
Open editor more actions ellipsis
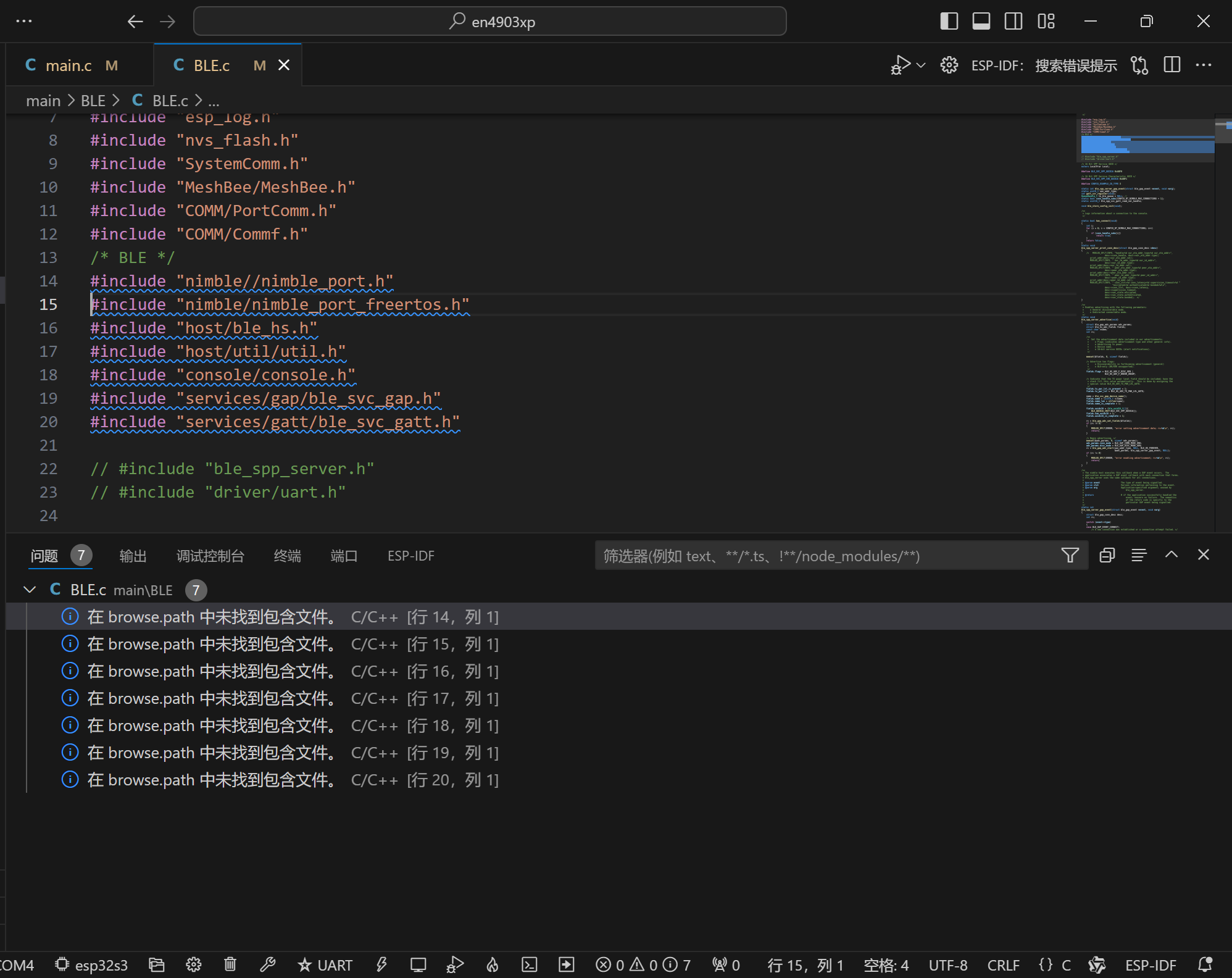tap(1204, 65)
